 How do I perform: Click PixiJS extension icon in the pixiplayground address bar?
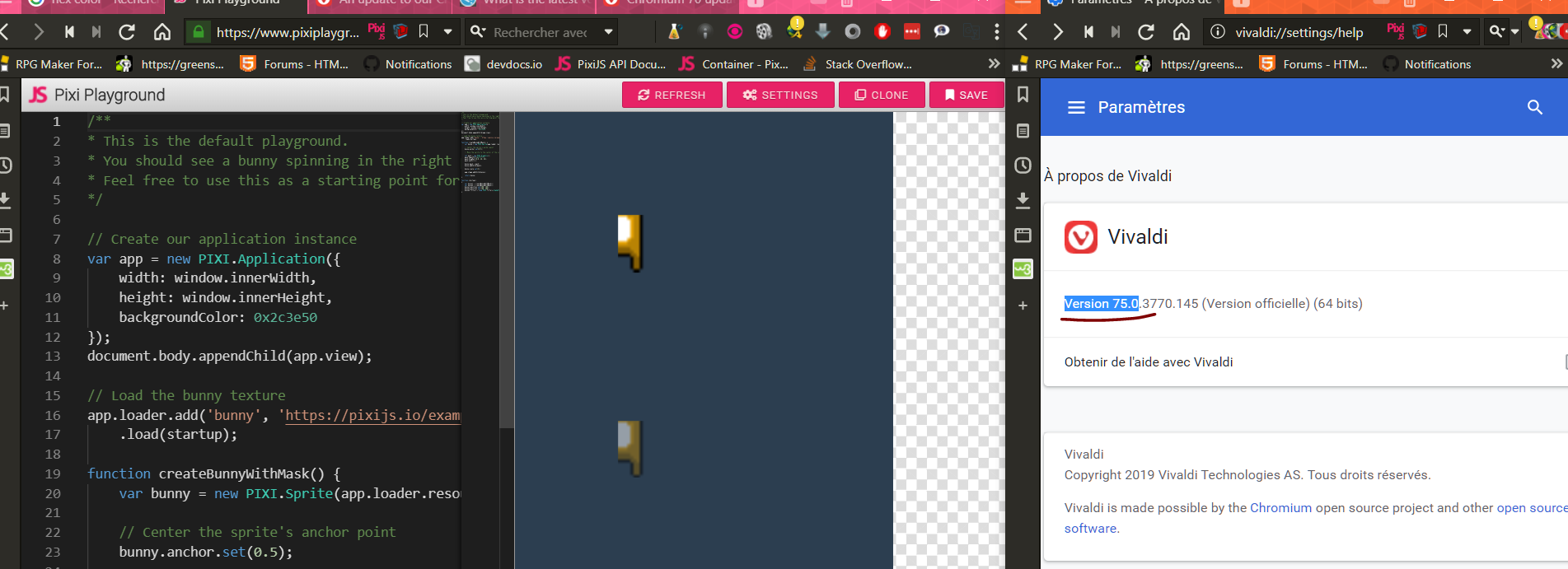point(377,30)
